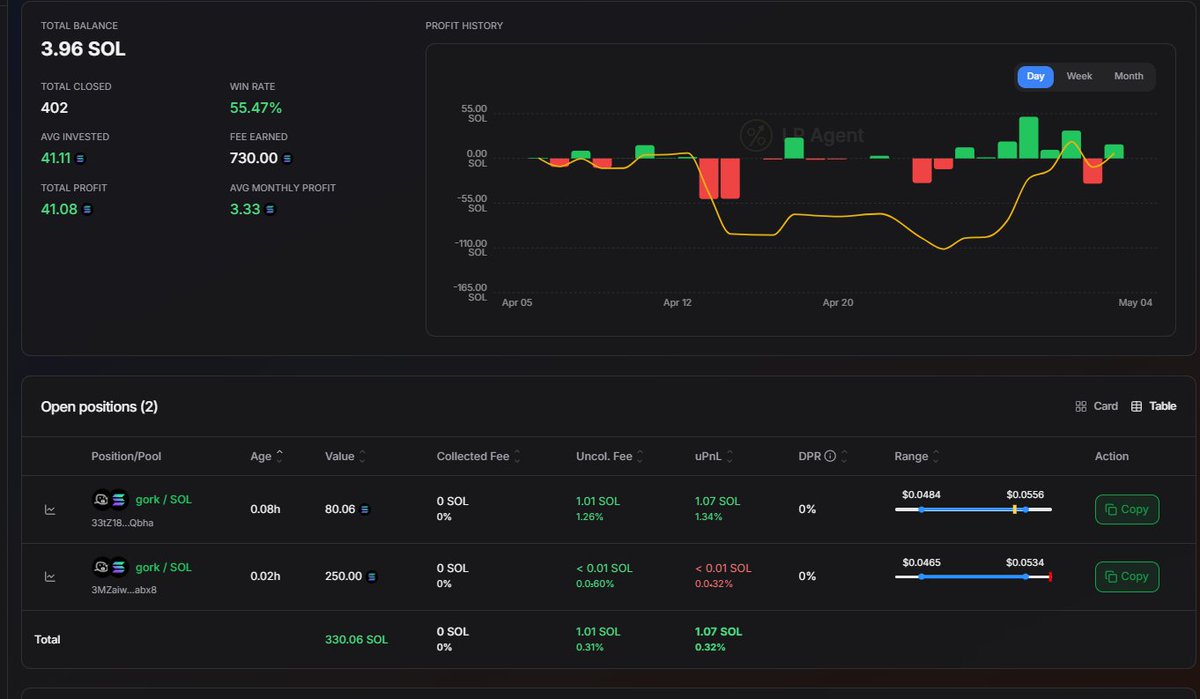Sort positions by Value column

click(346, 456)
